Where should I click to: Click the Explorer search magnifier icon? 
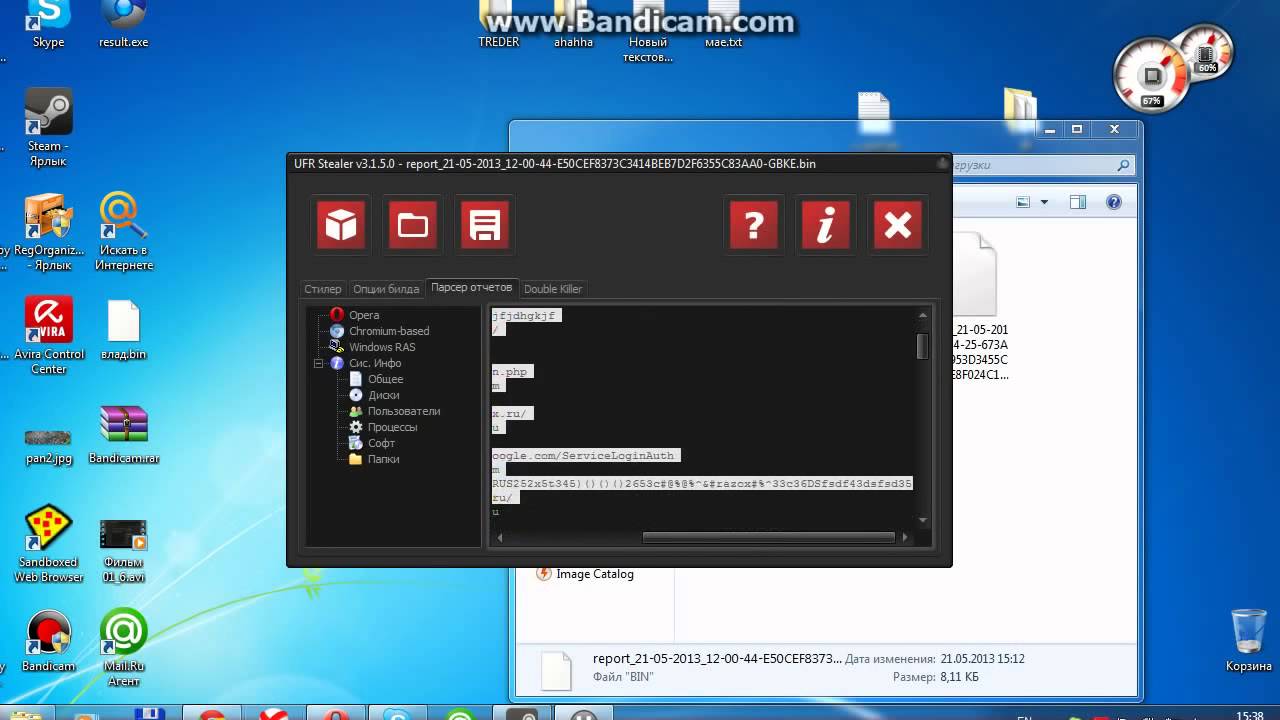point(1124,166)
